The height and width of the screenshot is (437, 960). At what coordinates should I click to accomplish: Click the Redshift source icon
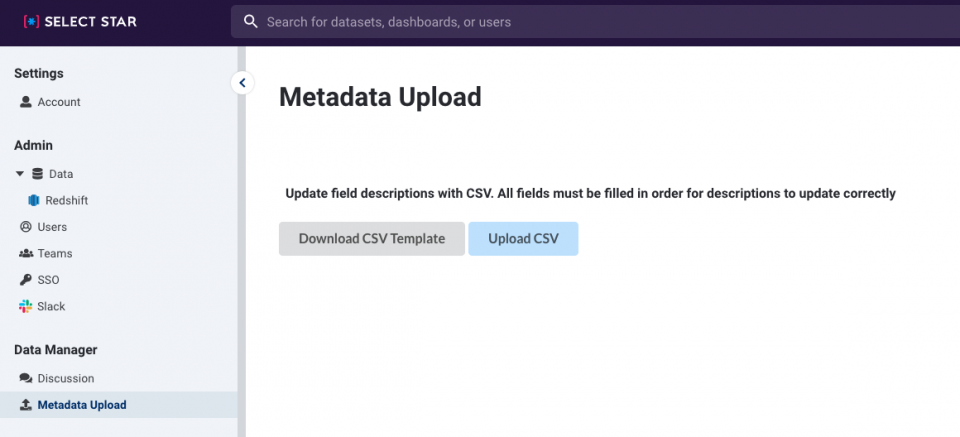(34, 200)
